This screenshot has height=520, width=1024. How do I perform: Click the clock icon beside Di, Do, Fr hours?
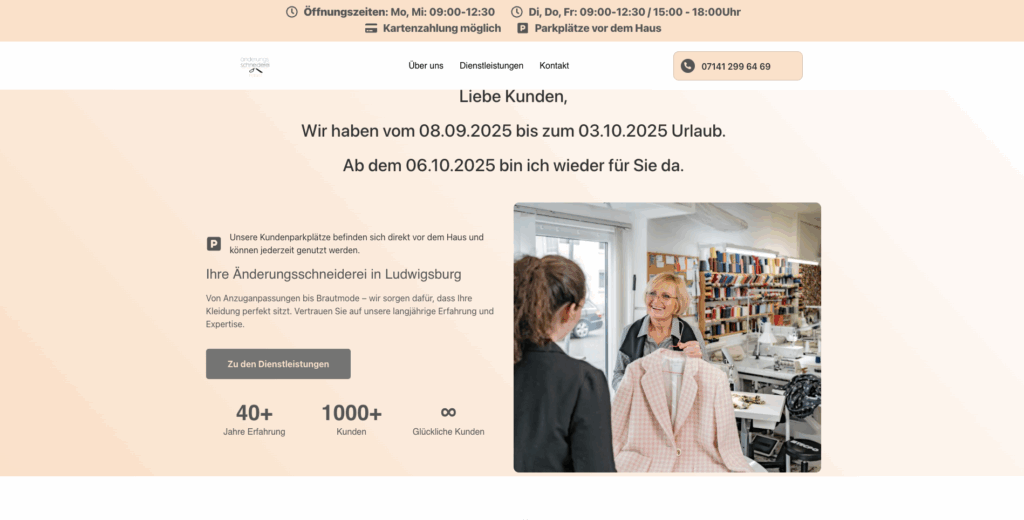[x=517, y=12]
